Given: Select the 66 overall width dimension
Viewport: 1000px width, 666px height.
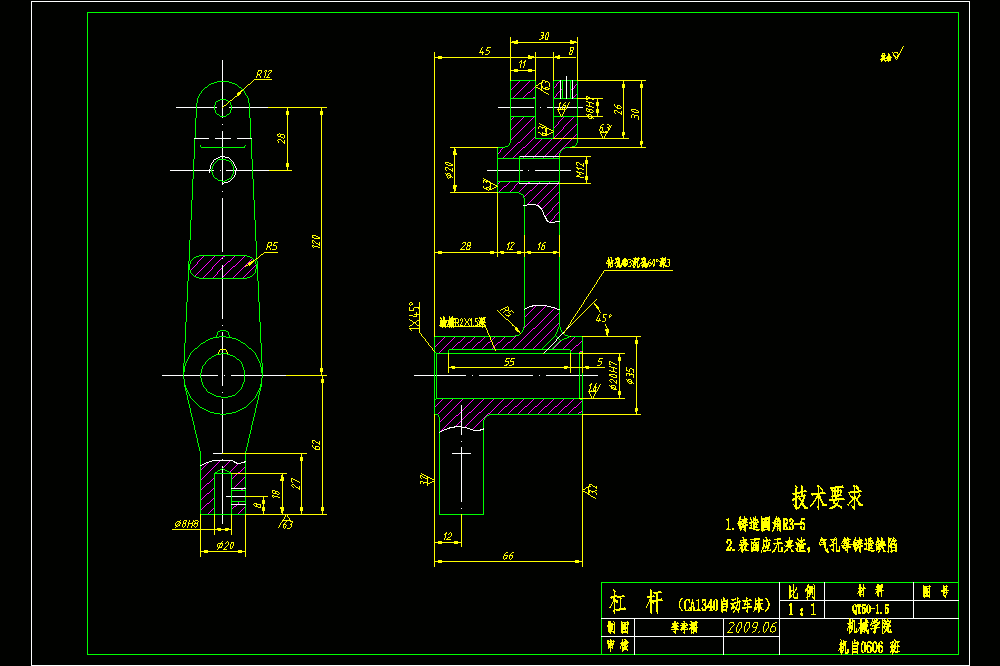Looking at the screenshot, I should [x=508, y=556].
